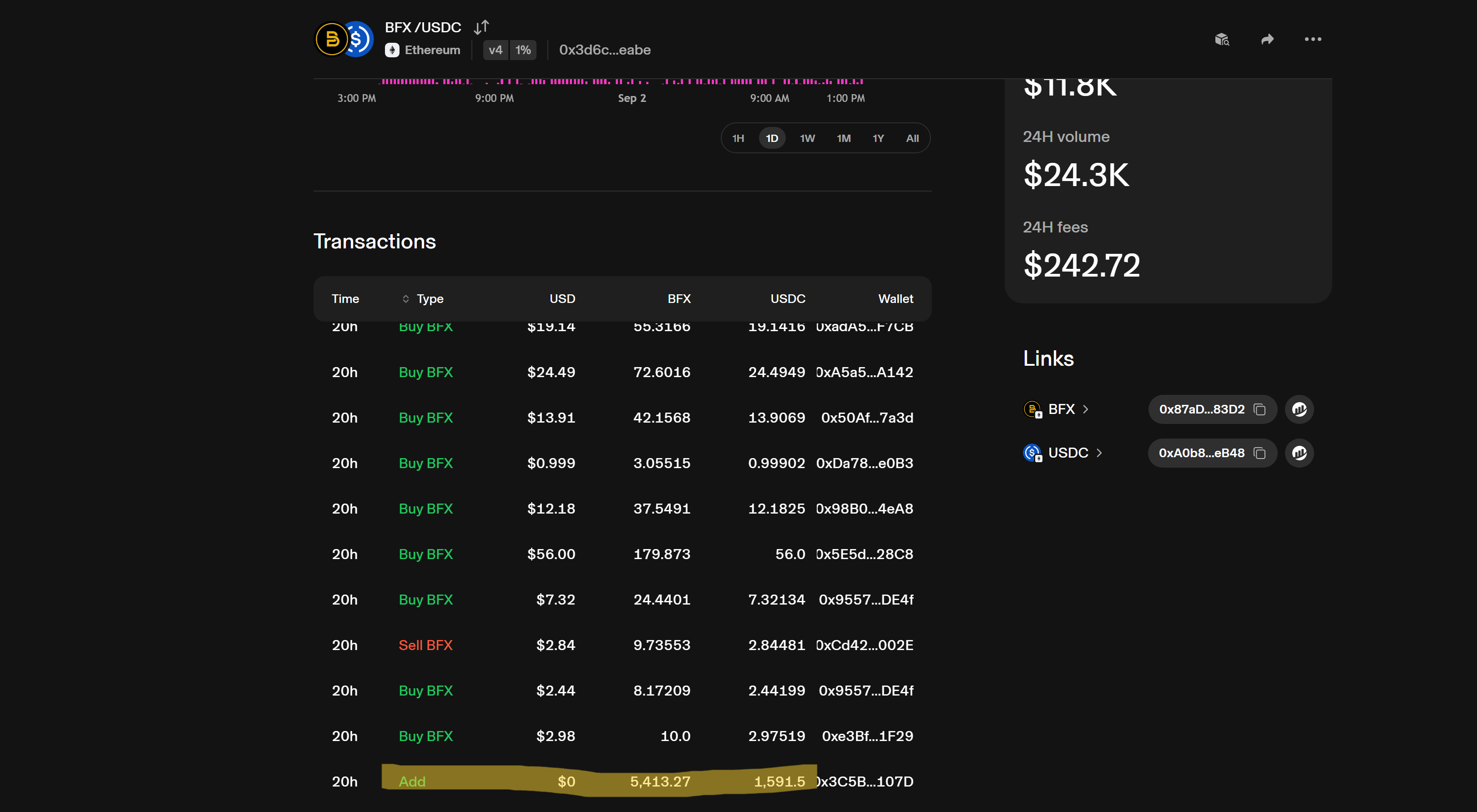Image resolution: width=1477 pixels, height=812 pixels.
Task: Expand the BFX token link chevron
Action: (x=1085, y=409)
